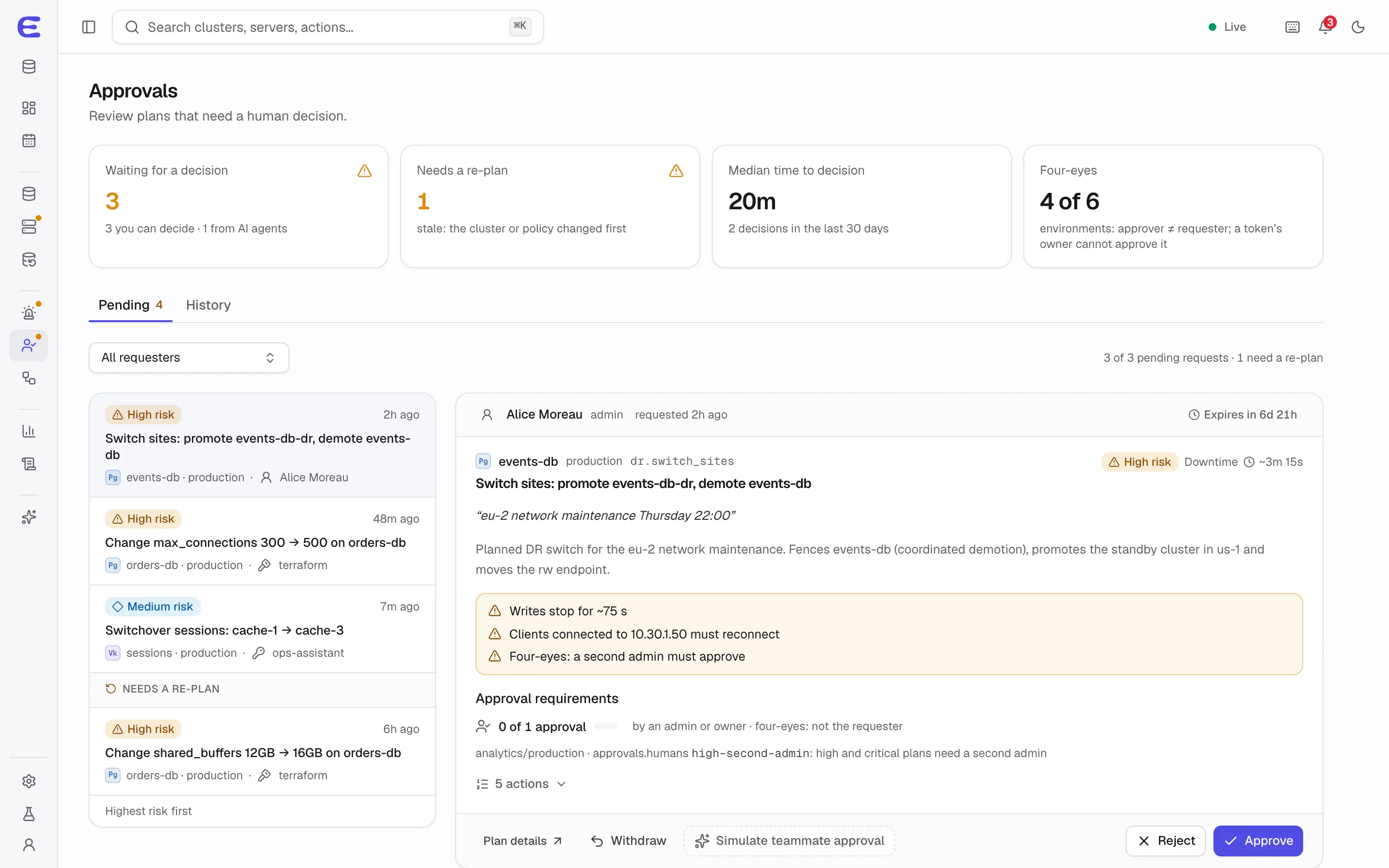1389x868 pixels.
Task: Select the Switchover sessions cache-1 request
Action: pos(262,629)
